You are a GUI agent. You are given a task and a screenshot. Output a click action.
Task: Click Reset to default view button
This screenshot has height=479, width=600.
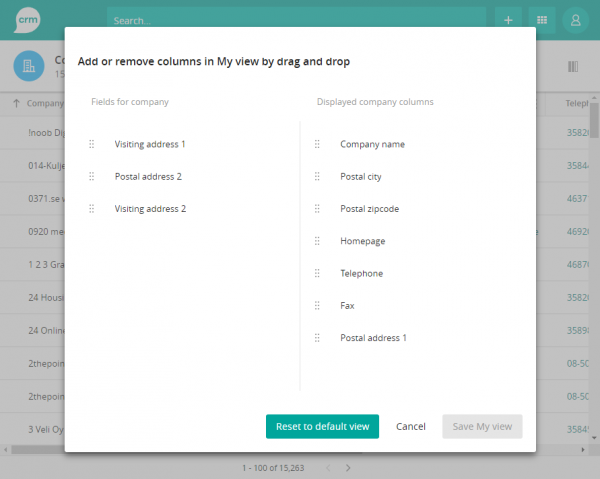[x=322, y=427]
